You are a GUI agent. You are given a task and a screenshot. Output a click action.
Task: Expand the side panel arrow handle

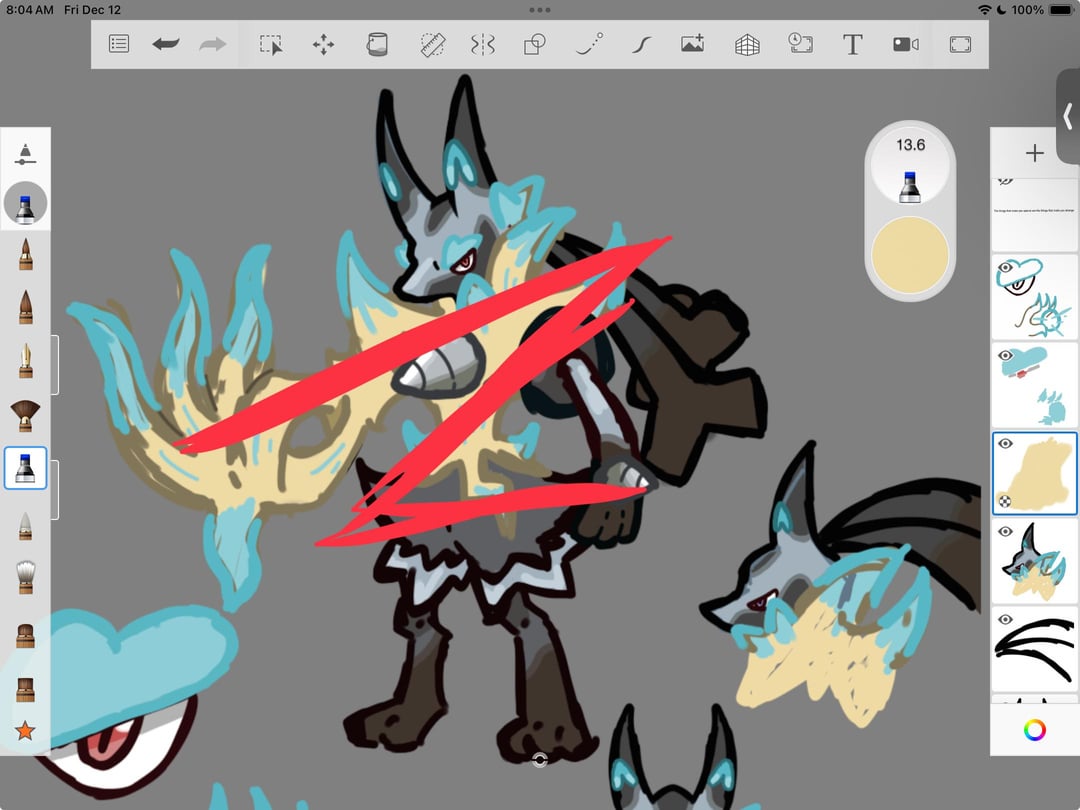click(1067, 117)
